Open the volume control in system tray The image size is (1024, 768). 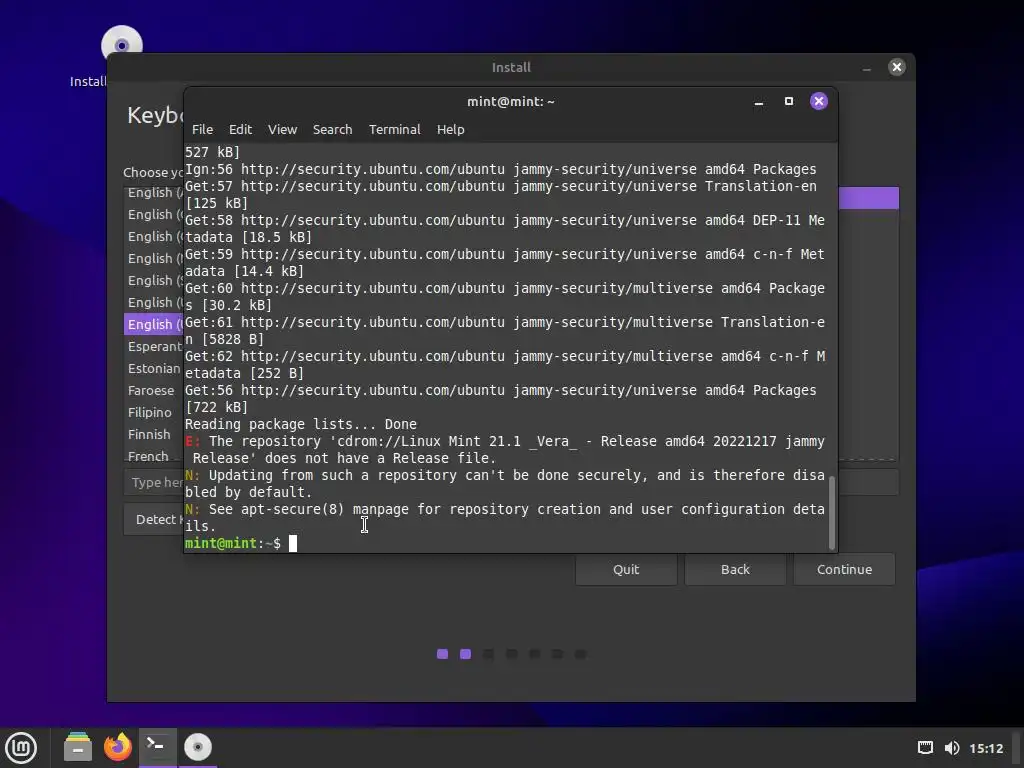click(952, 748)
